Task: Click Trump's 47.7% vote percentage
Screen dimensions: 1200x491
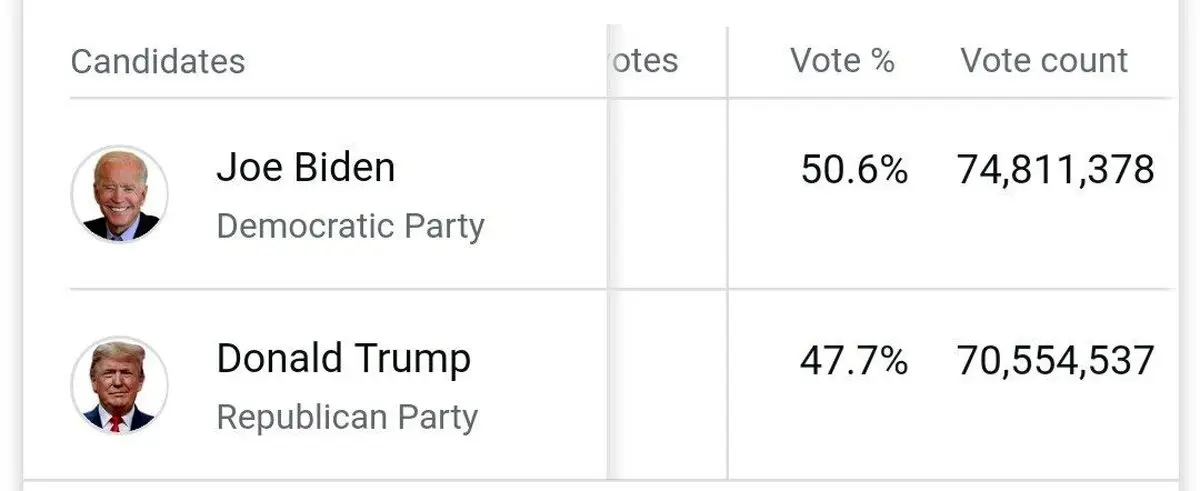Action: (854, 360)
